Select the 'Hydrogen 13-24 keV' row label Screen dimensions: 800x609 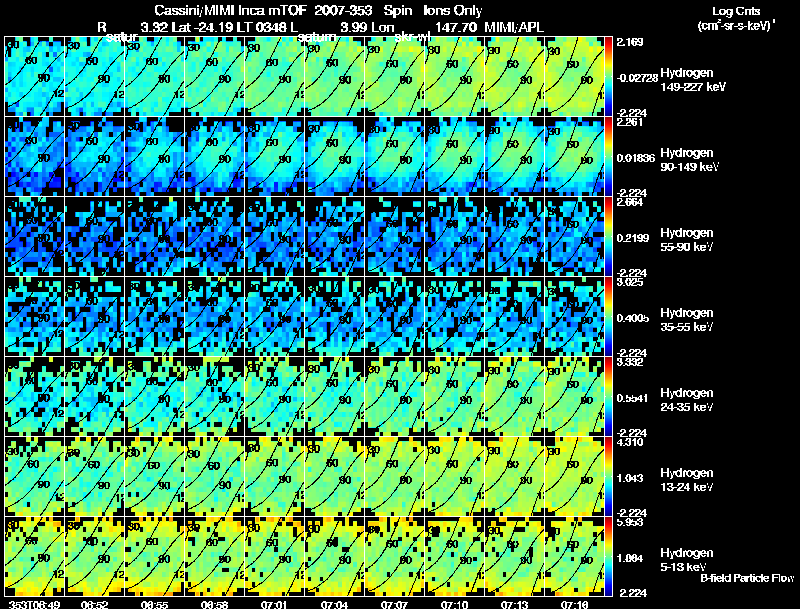click(x=687, y=480)
